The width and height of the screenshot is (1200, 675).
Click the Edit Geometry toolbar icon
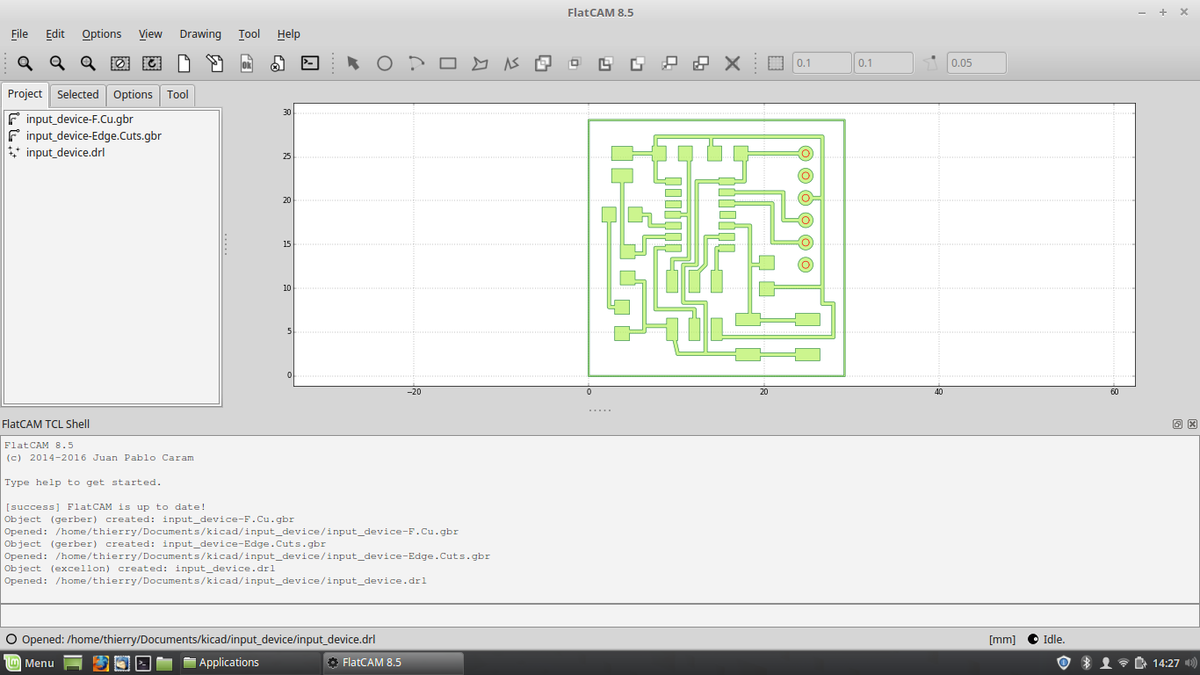(x=215, y=63)
